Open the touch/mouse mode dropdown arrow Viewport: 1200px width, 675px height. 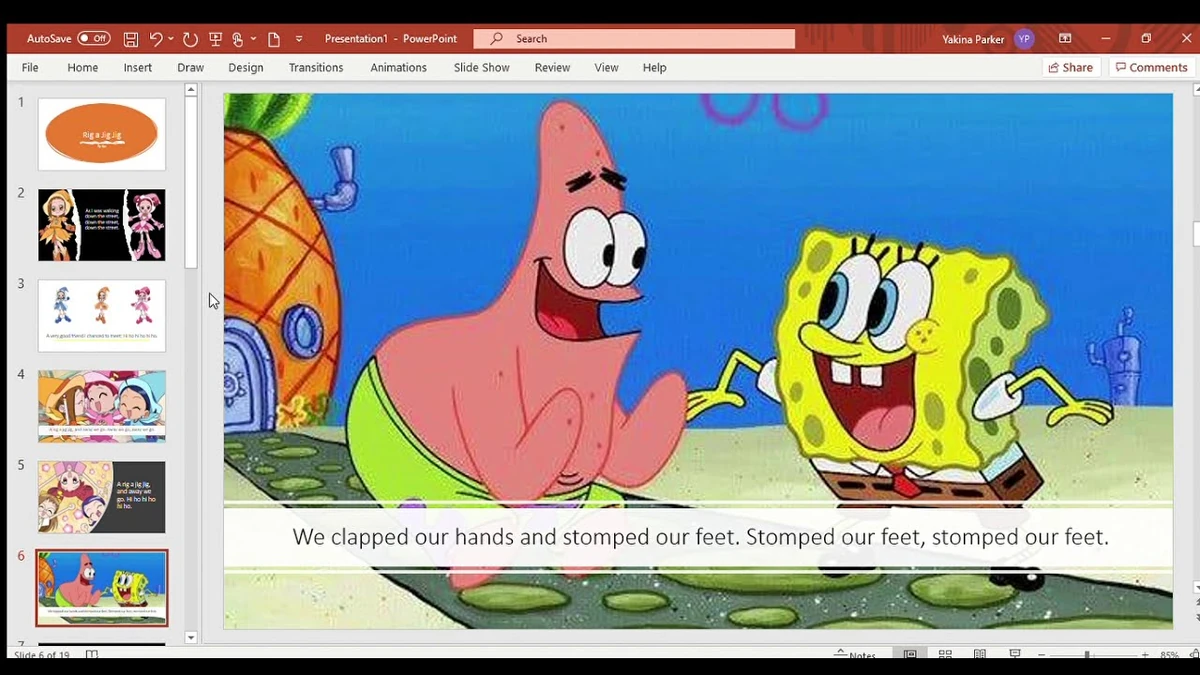(x=253, y=39)
